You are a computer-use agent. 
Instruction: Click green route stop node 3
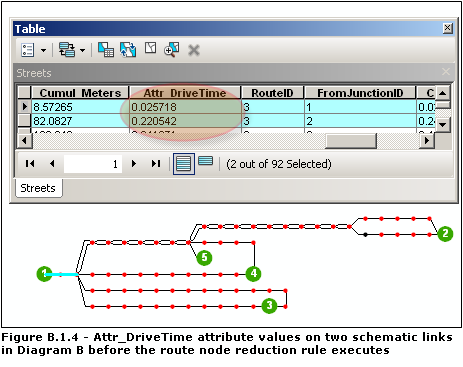coord(269,306)
